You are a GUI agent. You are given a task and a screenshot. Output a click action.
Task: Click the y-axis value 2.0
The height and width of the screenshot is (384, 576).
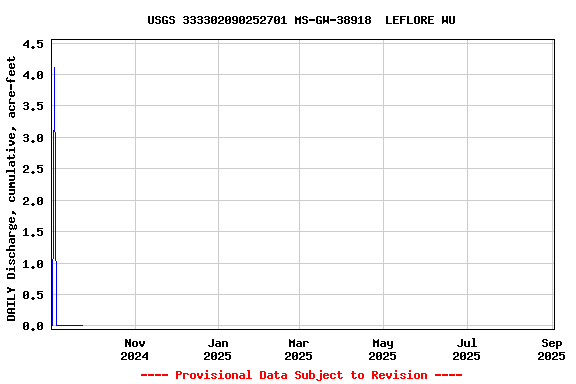tap(33, 201)
